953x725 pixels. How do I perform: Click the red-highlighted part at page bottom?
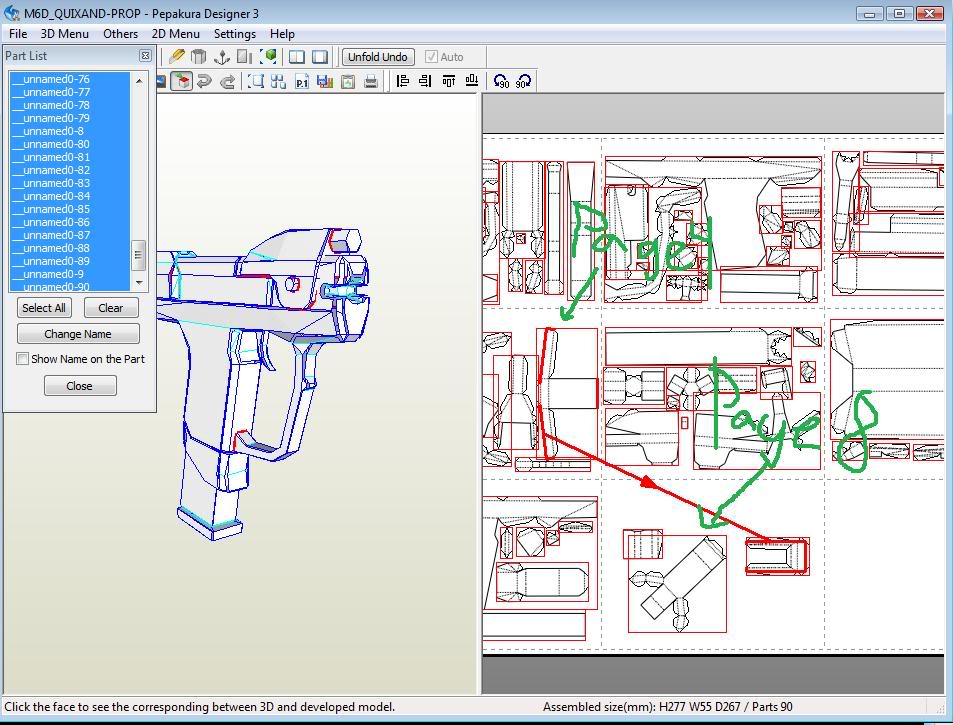point(777,556)
